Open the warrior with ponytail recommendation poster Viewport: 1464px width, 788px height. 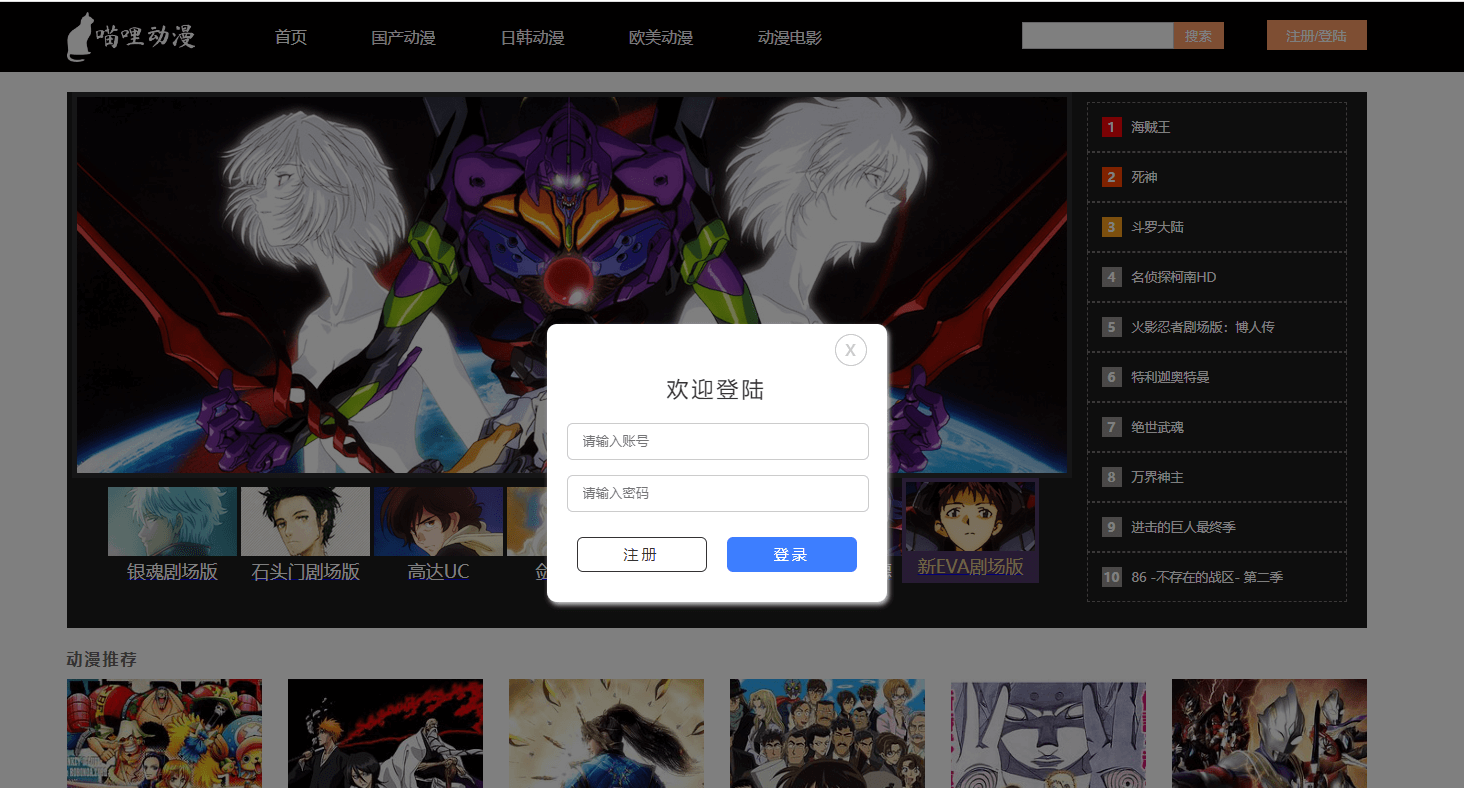pyautogui.click(x=606, y=733)
